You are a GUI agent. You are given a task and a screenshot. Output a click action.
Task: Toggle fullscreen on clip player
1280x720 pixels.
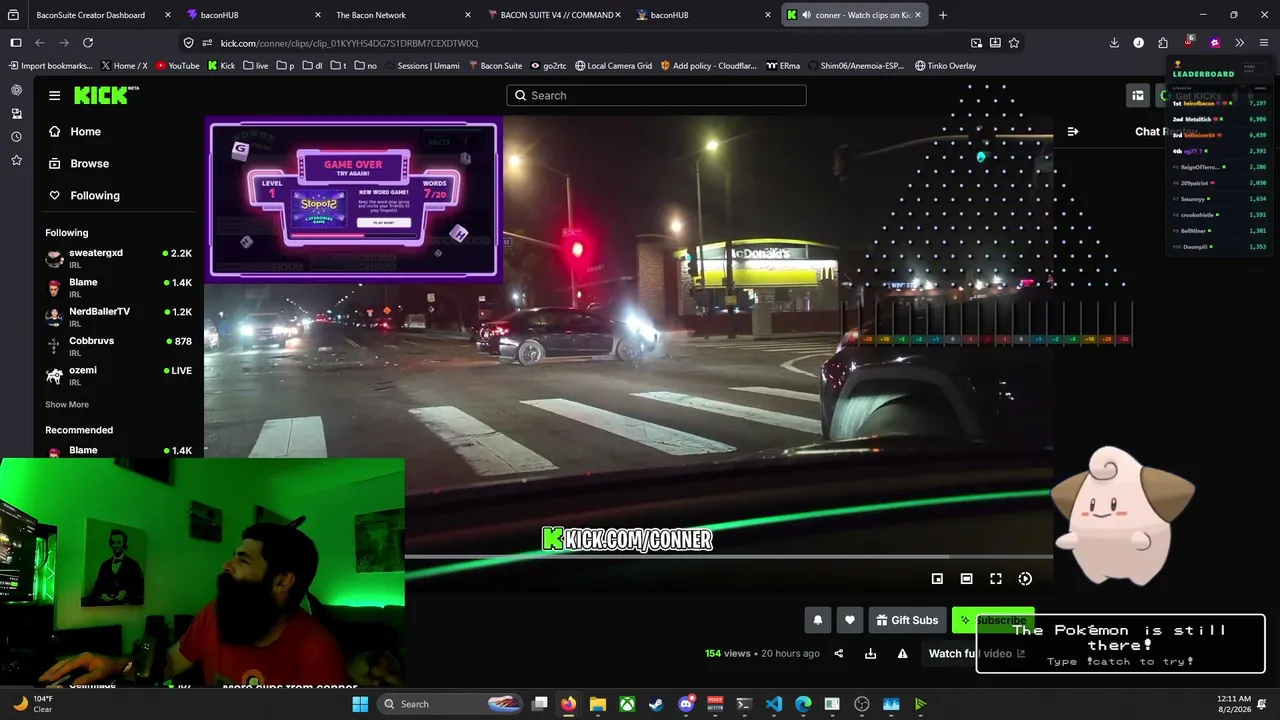click(x=996, y=579)
